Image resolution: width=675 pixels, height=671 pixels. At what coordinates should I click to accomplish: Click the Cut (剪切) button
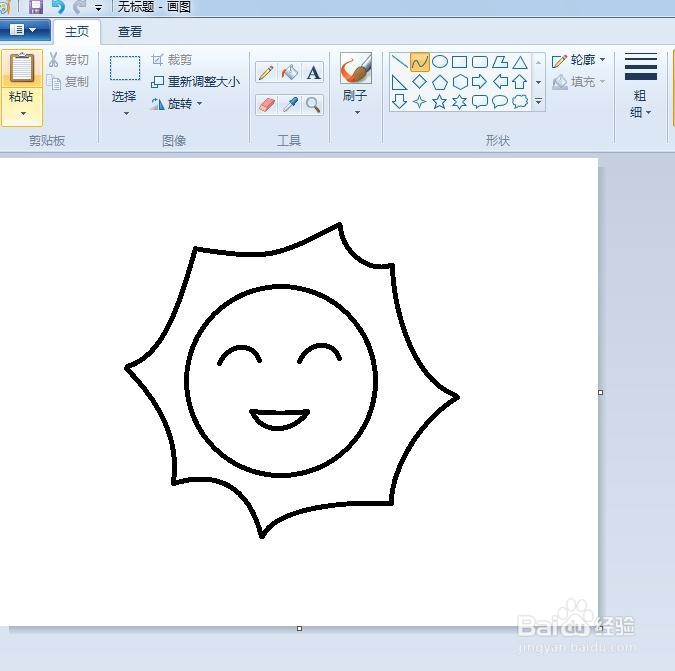[69, 60]
